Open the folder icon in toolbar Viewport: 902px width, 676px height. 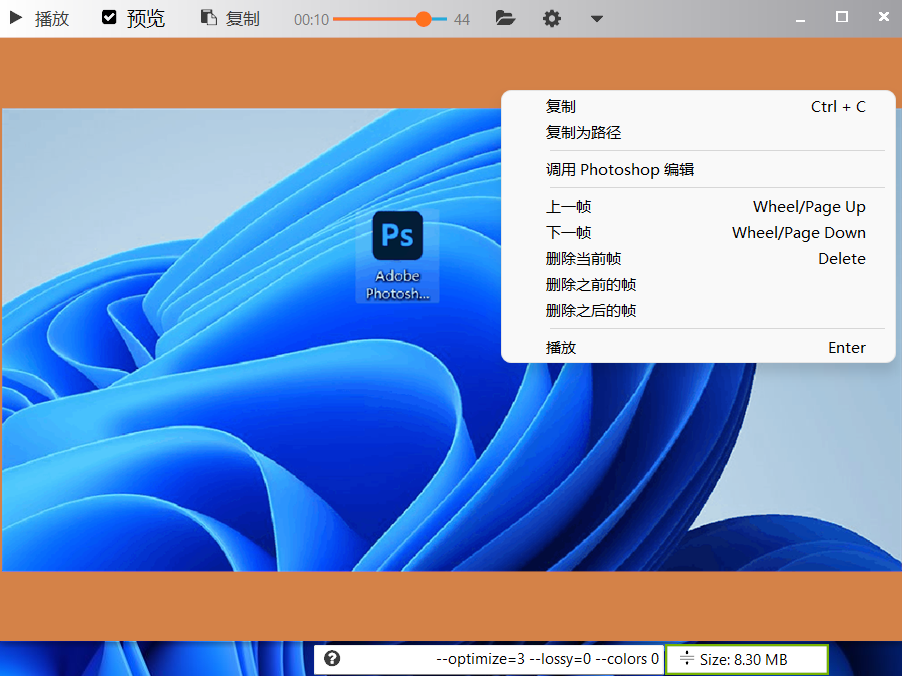(505, 18)
